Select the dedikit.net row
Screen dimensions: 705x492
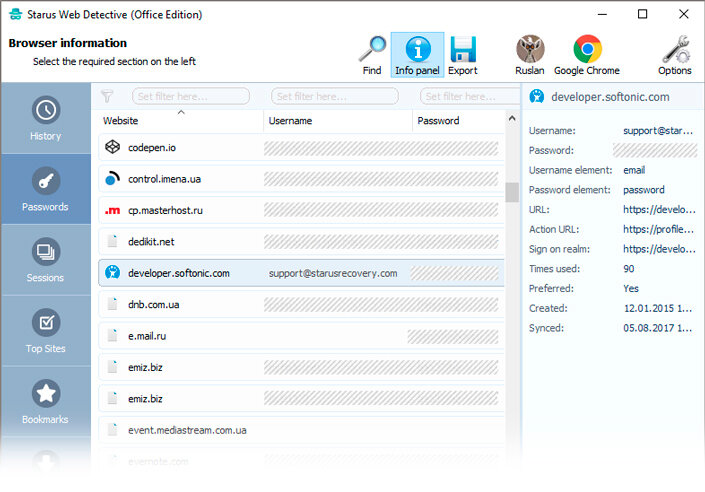[x=301, y=242]
